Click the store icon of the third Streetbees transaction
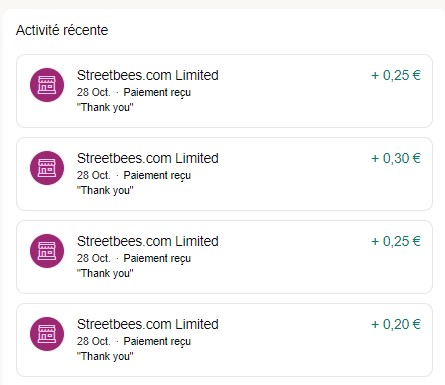445x385 pixels. click(x=47, y=251)
